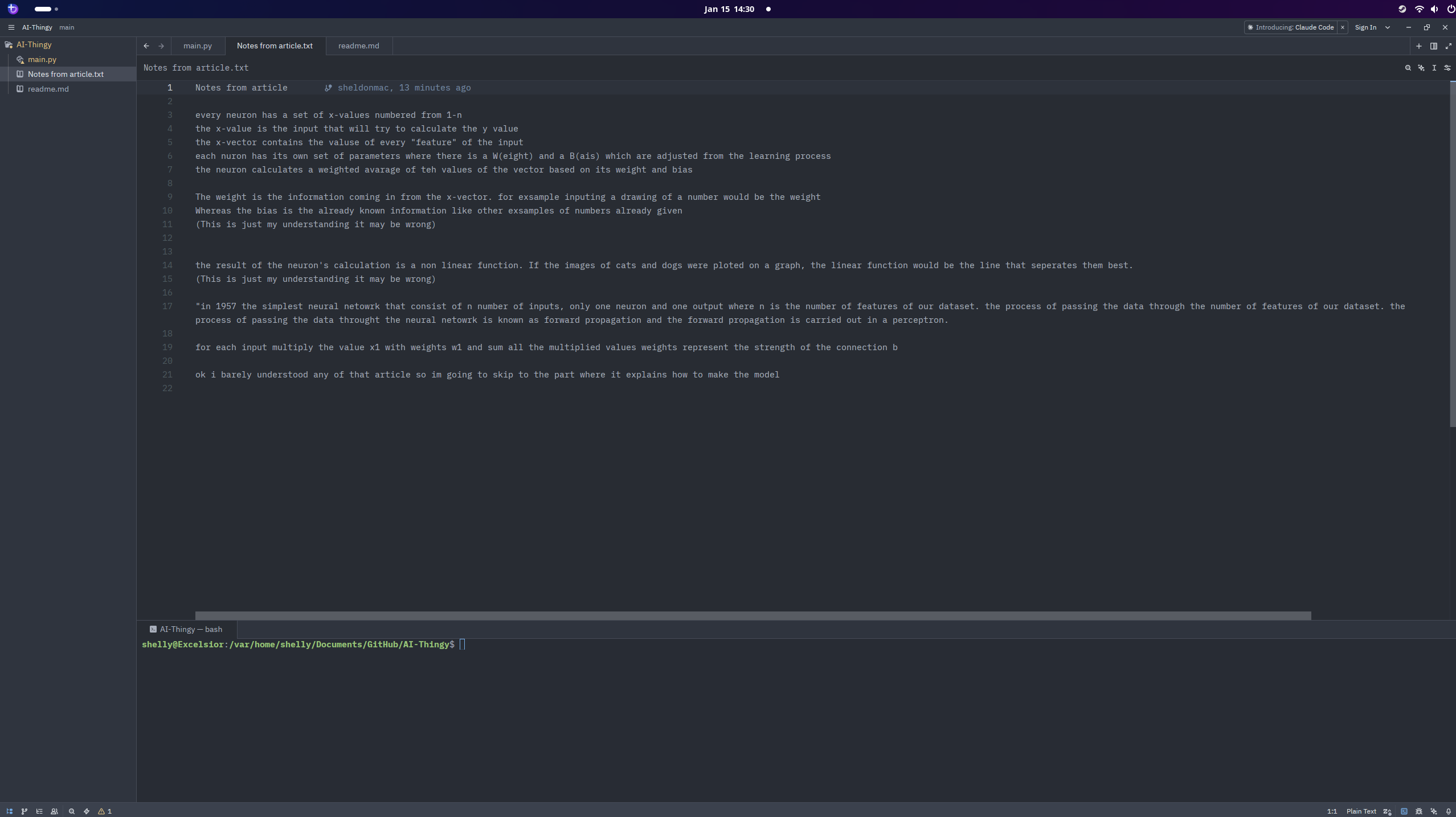Open the git panel from status bar

point(24,811)
